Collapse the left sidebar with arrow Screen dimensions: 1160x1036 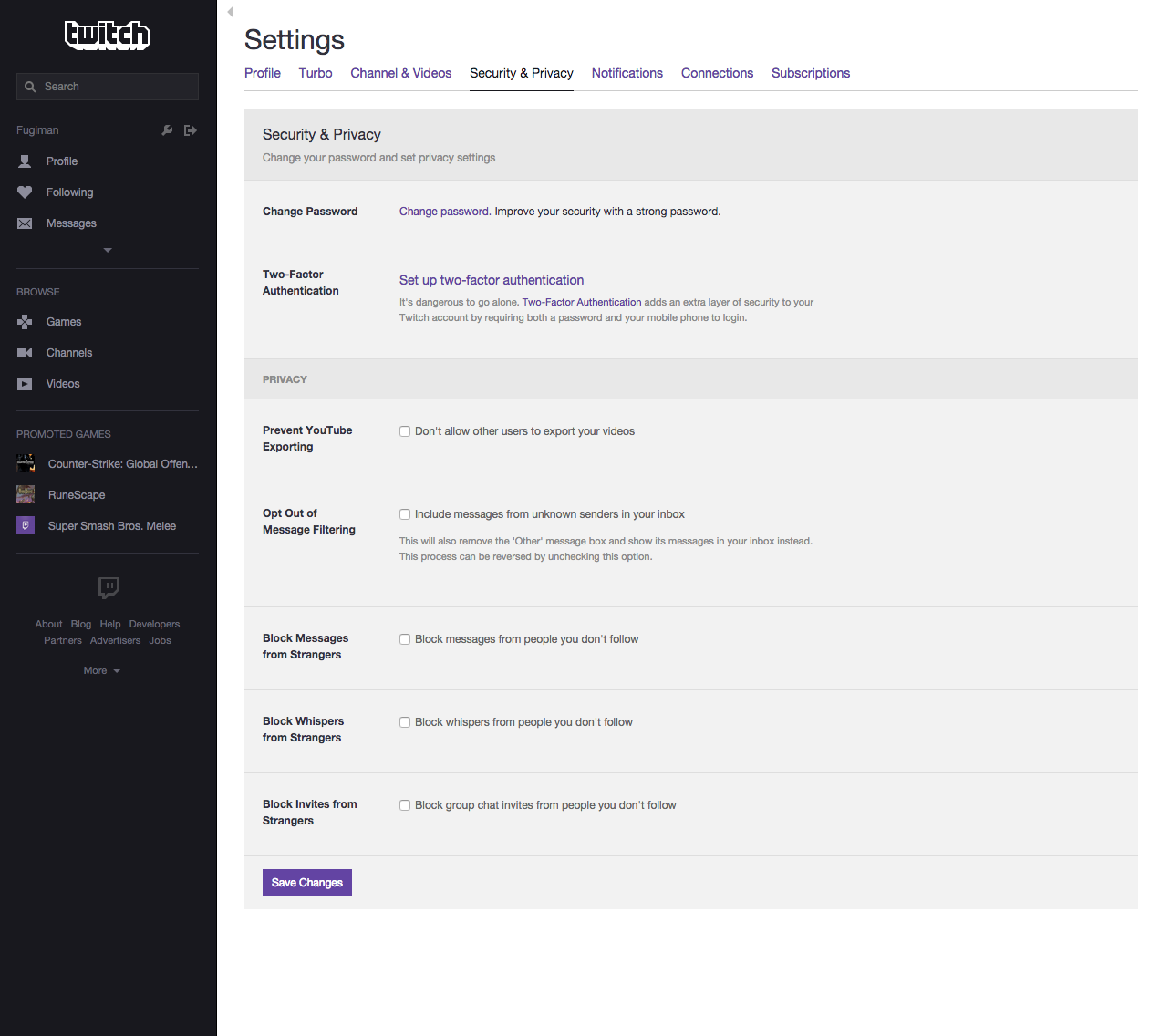click(230, 12)
